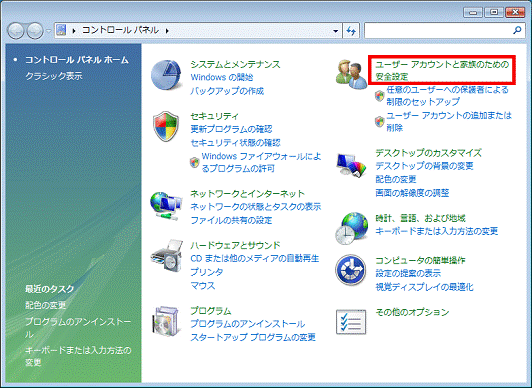Expand the arrow after コントロール パネル breadcrumb
Image resolution: width=532 pixels, height=388 pixels.
pos(167,31)
